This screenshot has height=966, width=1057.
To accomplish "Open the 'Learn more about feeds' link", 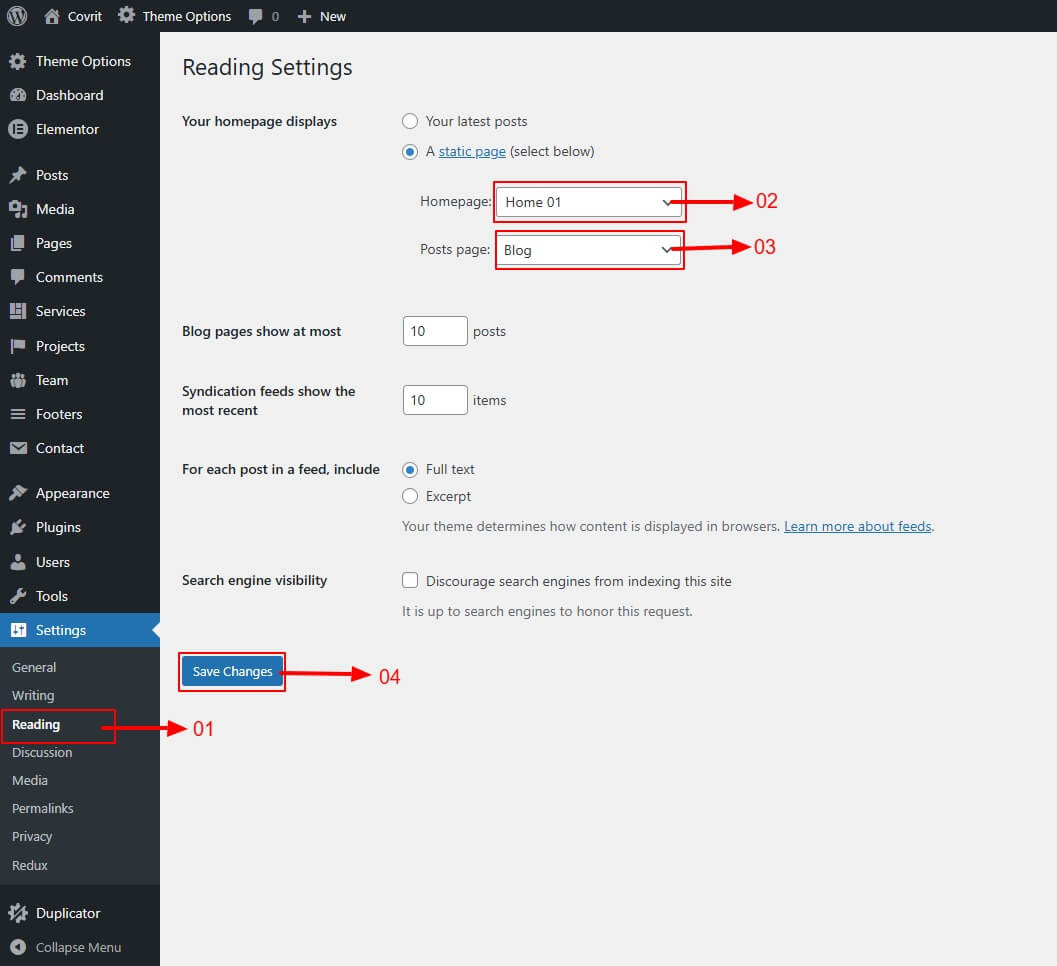I will point(857,526).
